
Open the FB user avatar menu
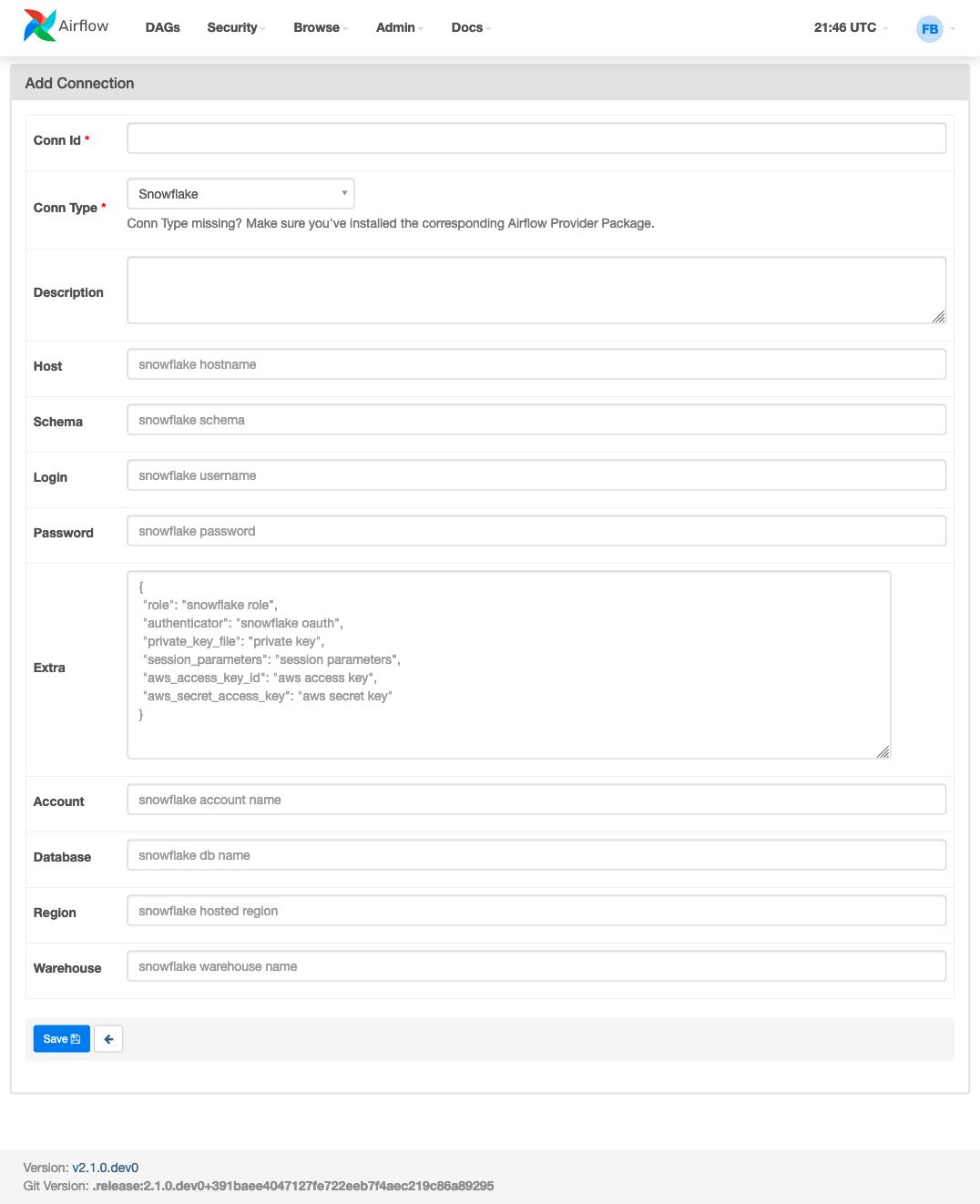(929, 29)
